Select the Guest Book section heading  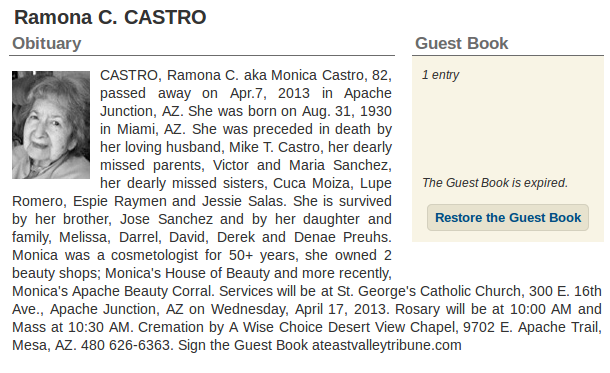[461, 43]
